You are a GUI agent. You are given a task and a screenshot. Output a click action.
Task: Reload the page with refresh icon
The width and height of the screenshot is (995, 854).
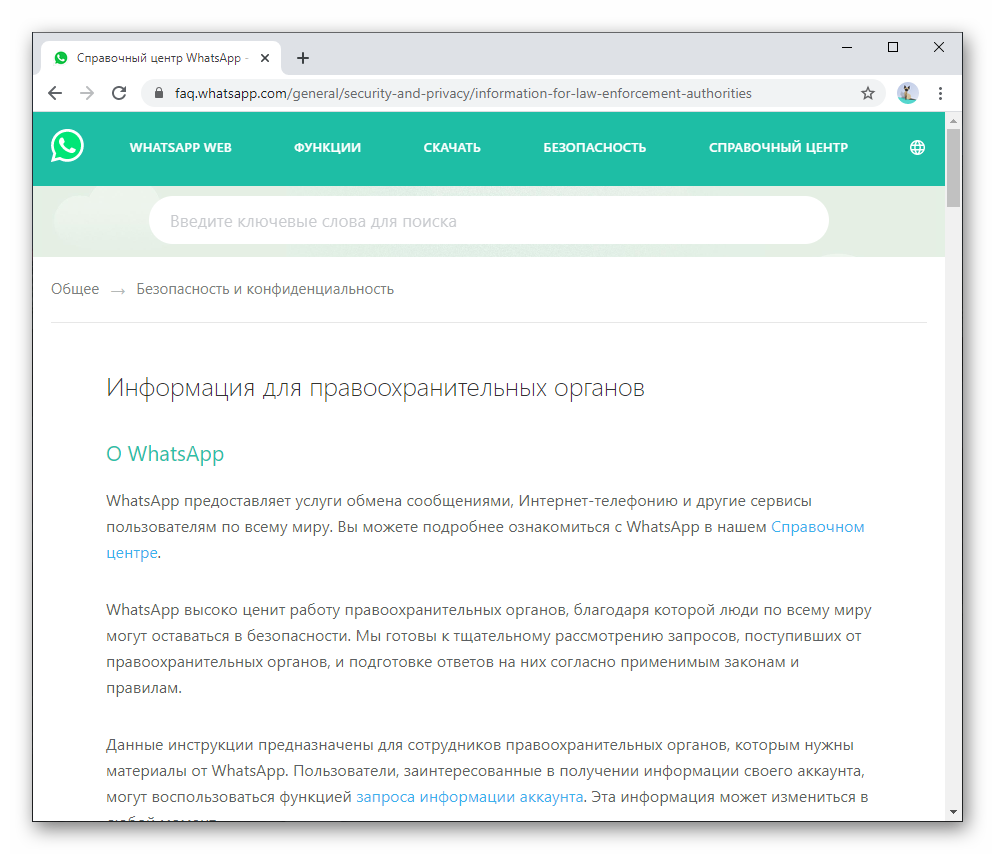tap(119, 93)
